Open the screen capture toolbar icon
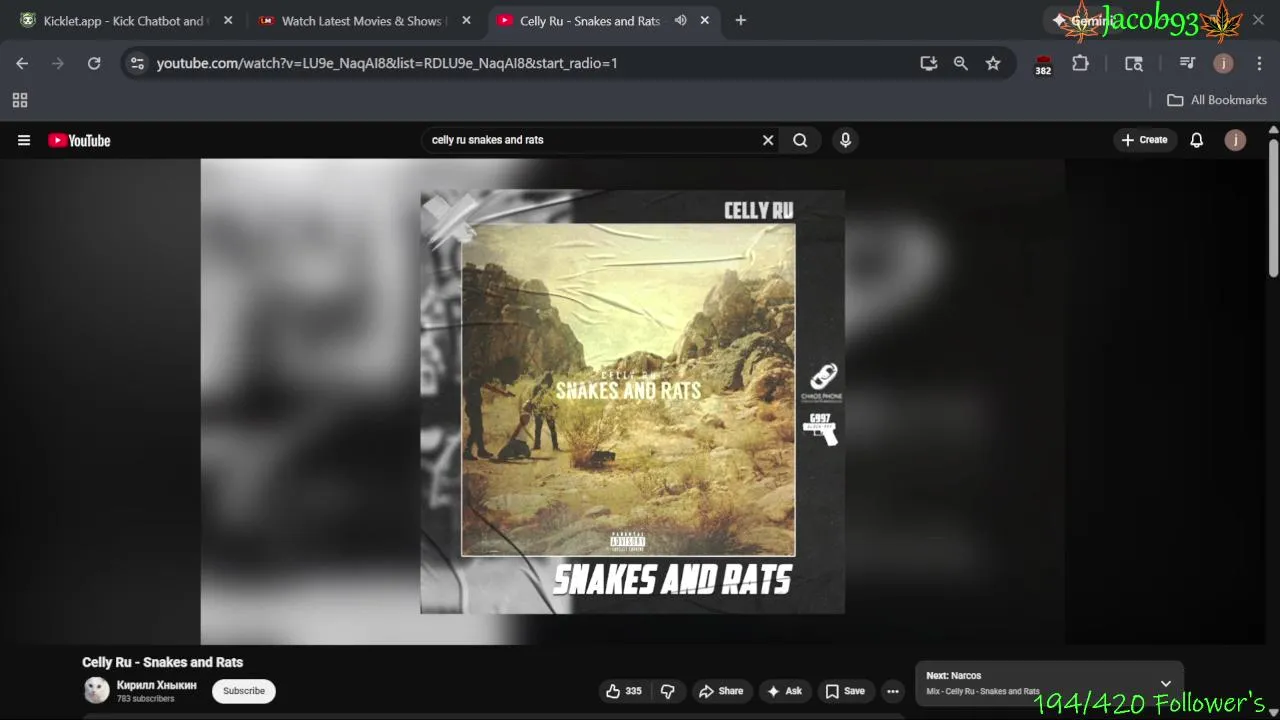The image size is (1280, 720). click(1133, 63)
